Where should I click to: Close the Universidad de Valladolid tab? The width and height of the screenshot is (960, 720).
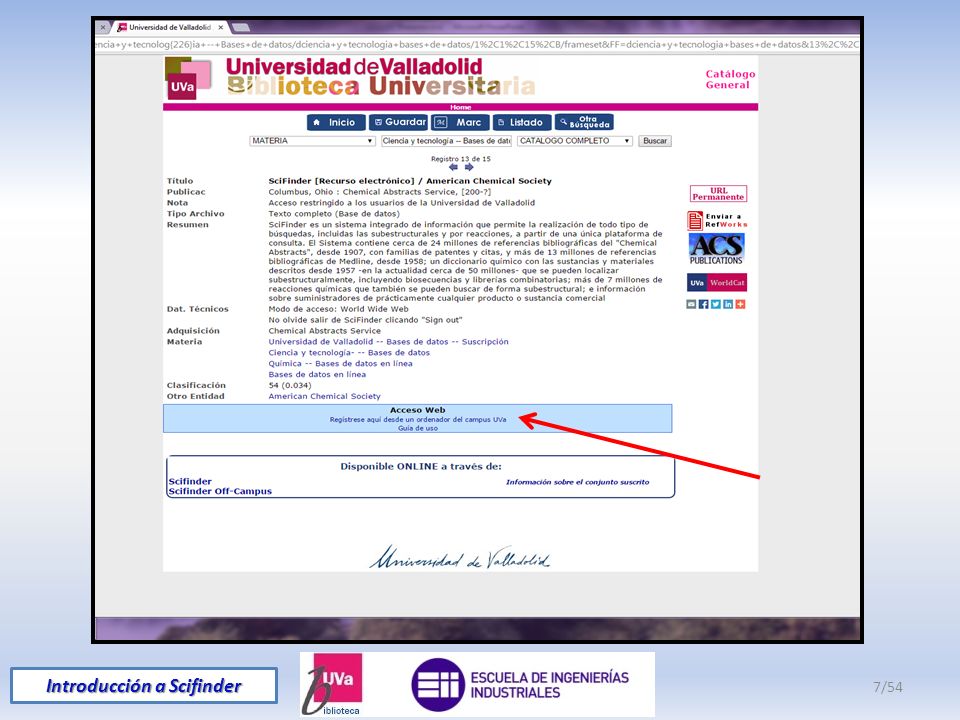click(221, 28)
